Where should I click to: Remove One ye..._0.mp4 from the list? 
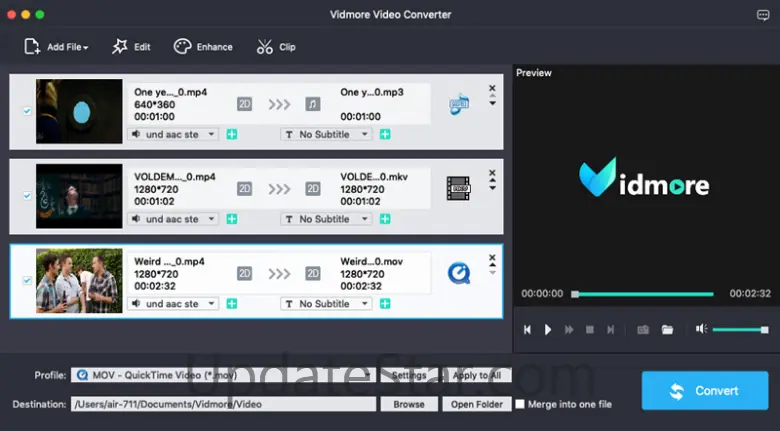[492, 87]
